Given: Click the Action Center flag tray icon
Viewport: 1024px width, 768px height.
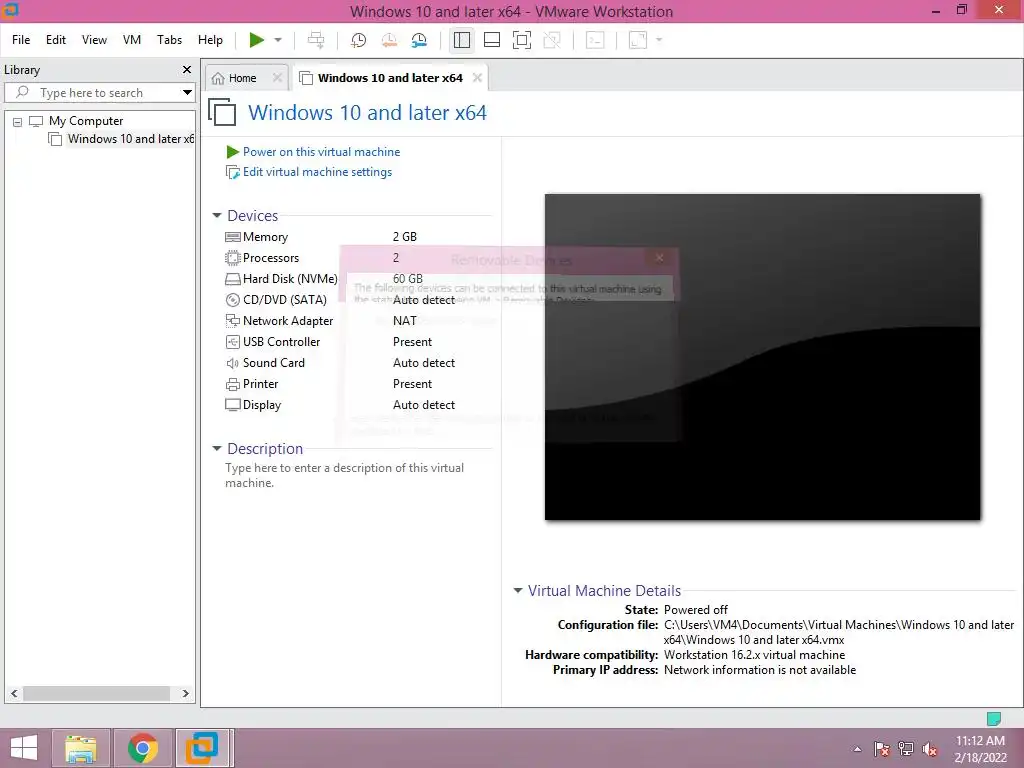Looking at the screenshot, I should 882,749.
